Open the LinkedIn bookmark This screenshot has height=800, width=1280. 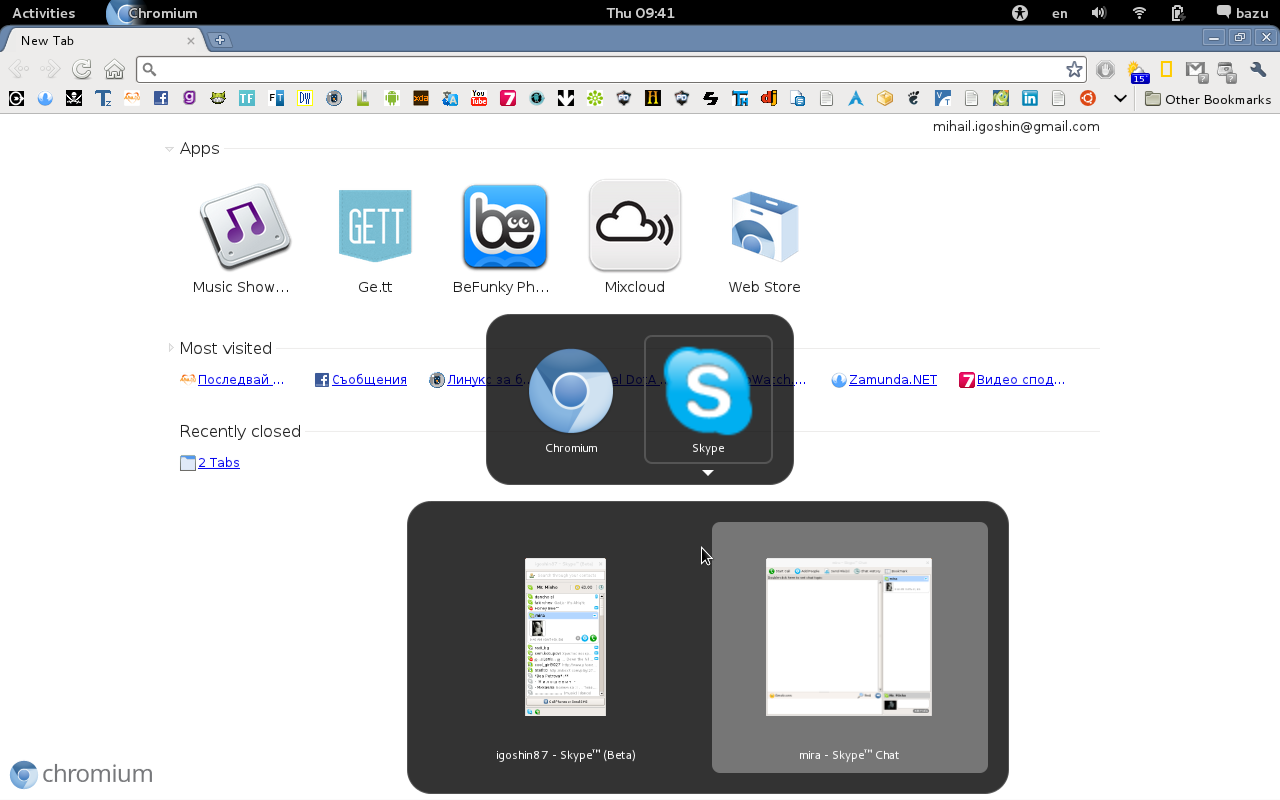(x=1030, y=98)
